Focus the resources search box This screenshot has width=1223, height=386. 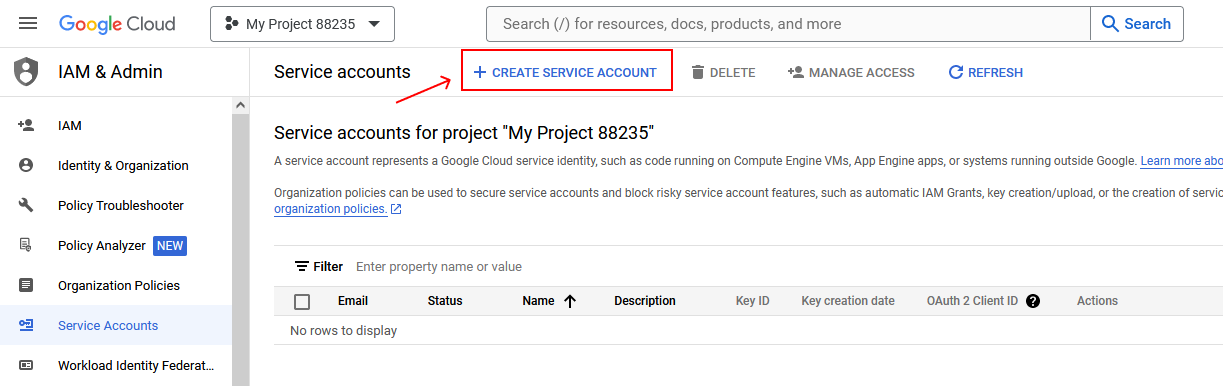tap(788, 24)
